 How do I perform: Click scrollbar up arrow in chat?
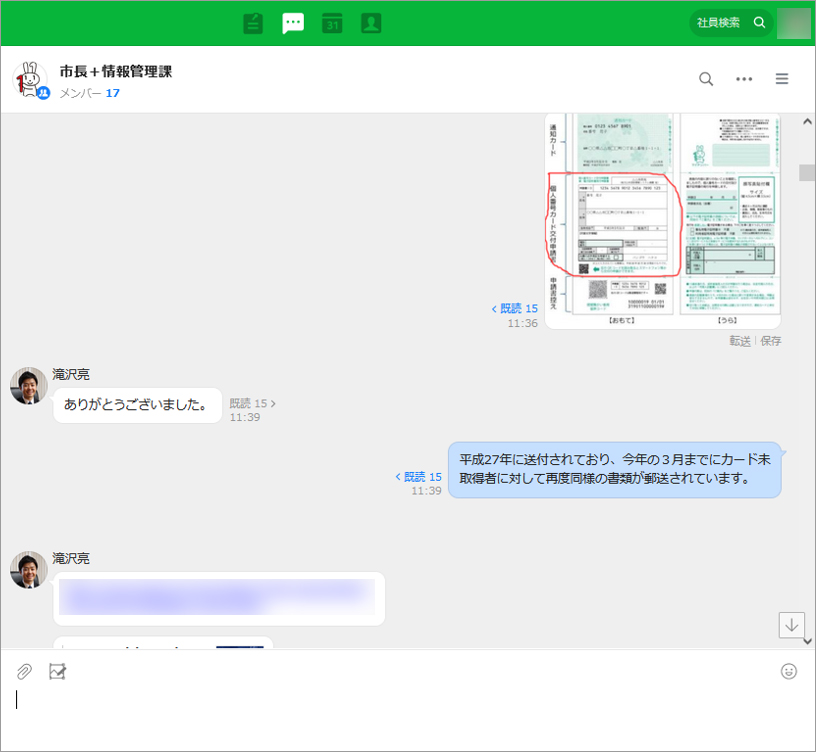pos(807,122)
